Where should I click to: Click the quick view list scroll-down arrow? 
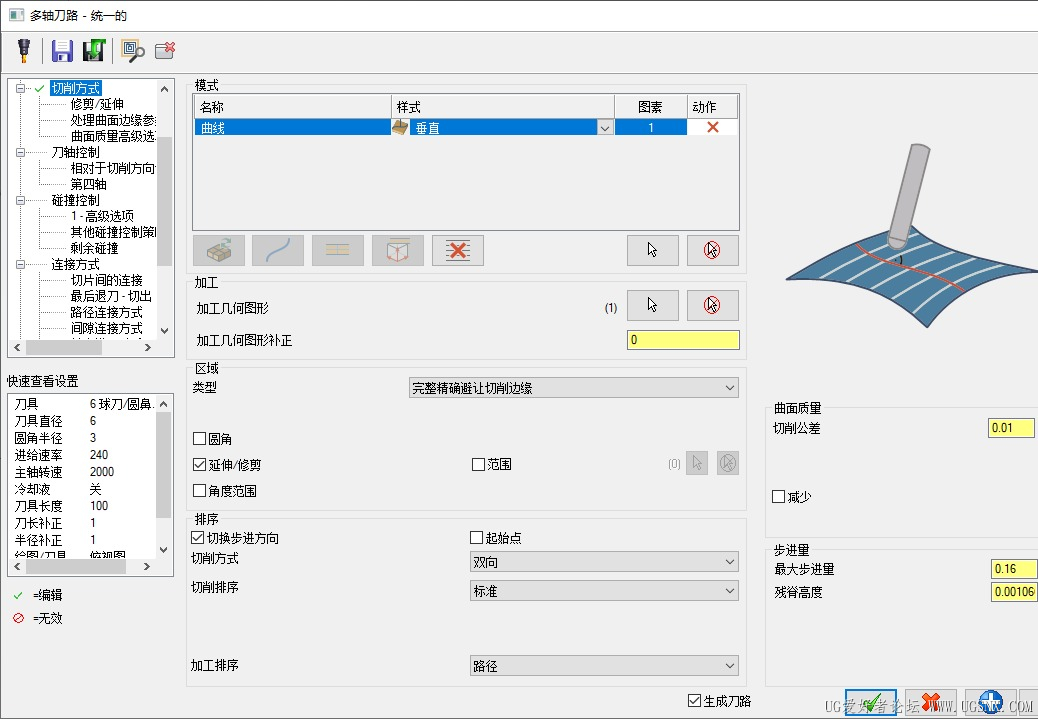pos(164,550)
